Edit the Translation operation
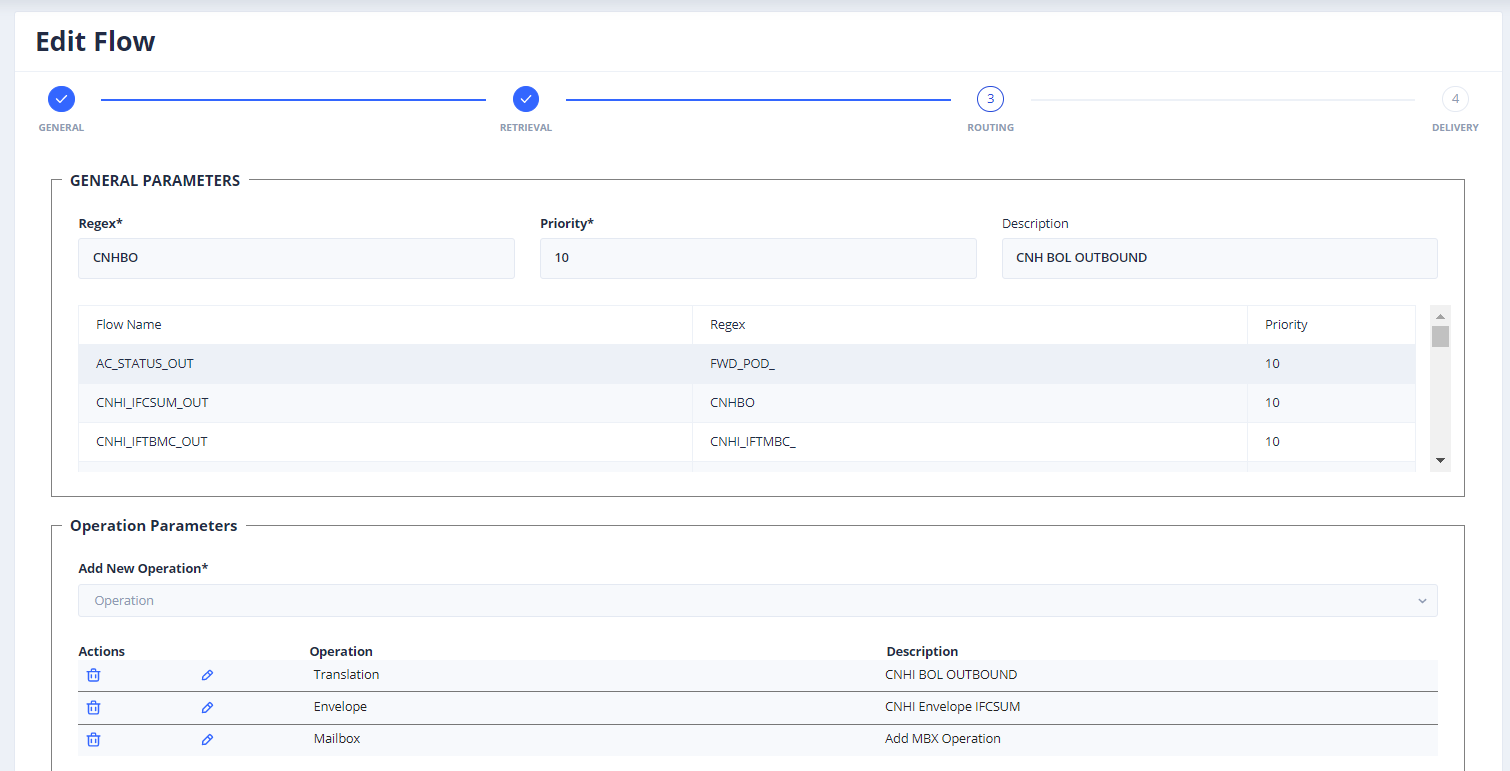The height and width of the screenshot is (771, 1510). pos(207,675)
